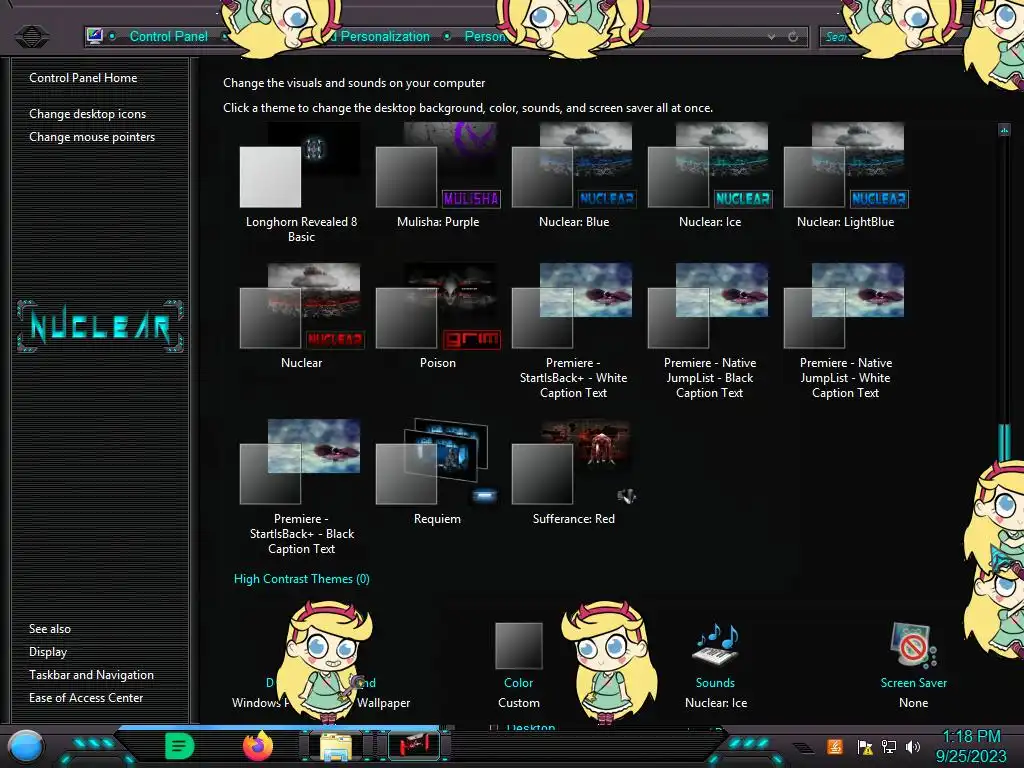Choose the Requiem theme

coord(438,473)
